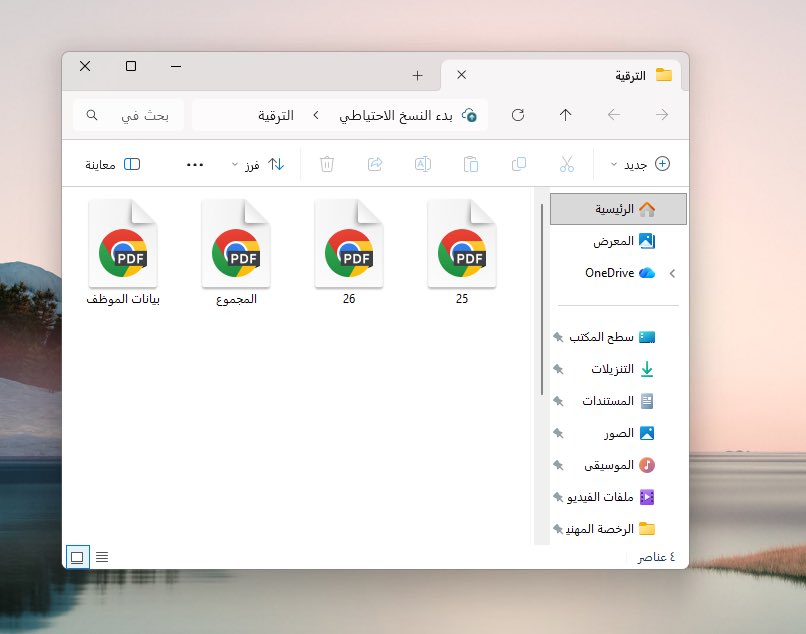Select PDF file named 26

349,252
